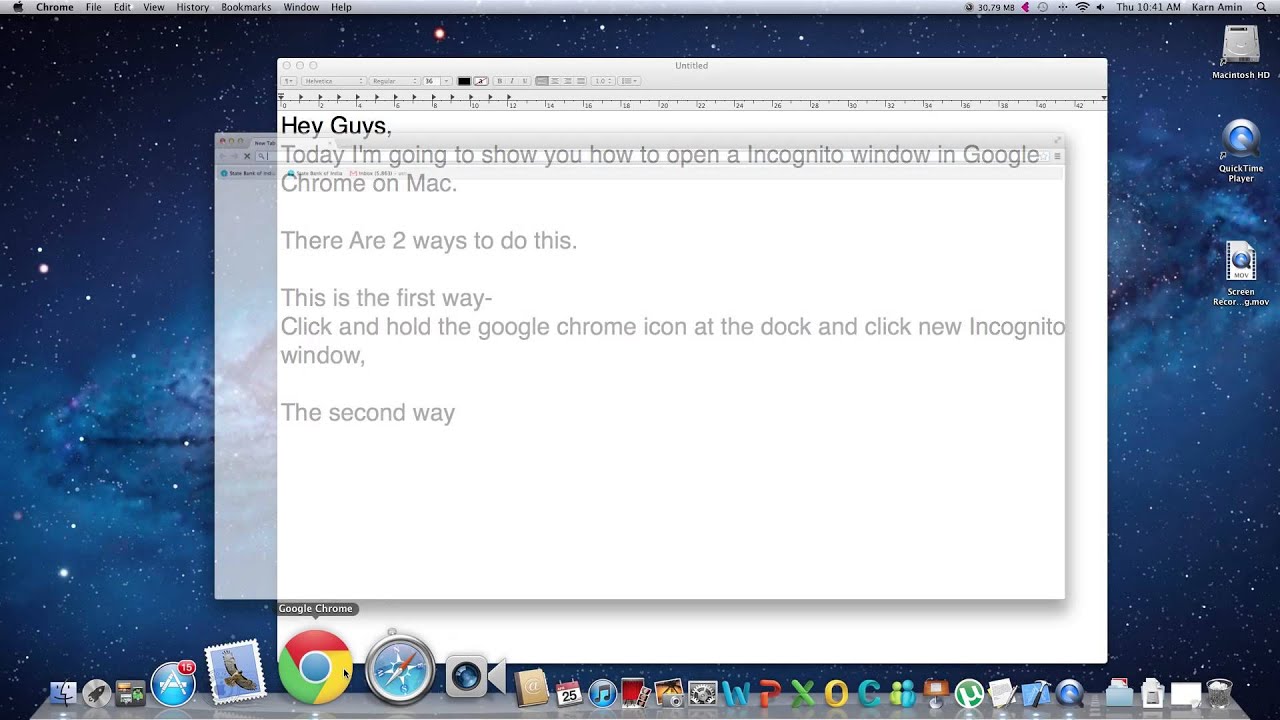Launch Microsoft PowerPoint from the dock
The width and height of the screenshot is (1280, 720).
tap(770, 693)
